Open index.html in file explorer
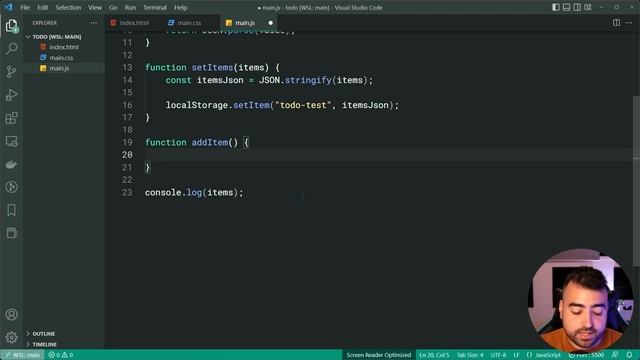The height and width of the screenshot is (360, 640). (64, 47)
